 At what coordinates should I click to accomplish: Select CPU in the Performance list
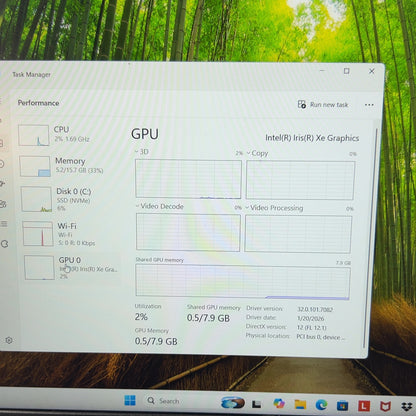click(68, 134)
